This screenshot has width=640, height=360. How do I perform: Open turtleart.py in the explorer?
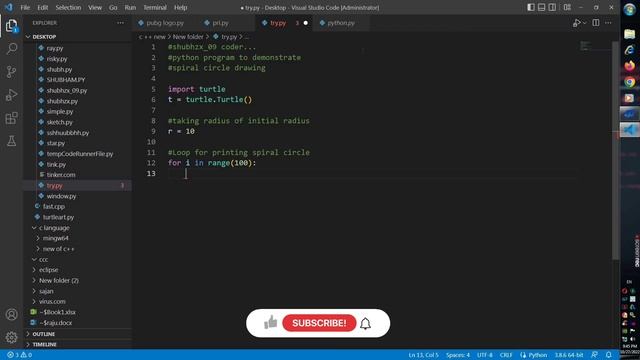pyautogui.click(x=58, y=217)
